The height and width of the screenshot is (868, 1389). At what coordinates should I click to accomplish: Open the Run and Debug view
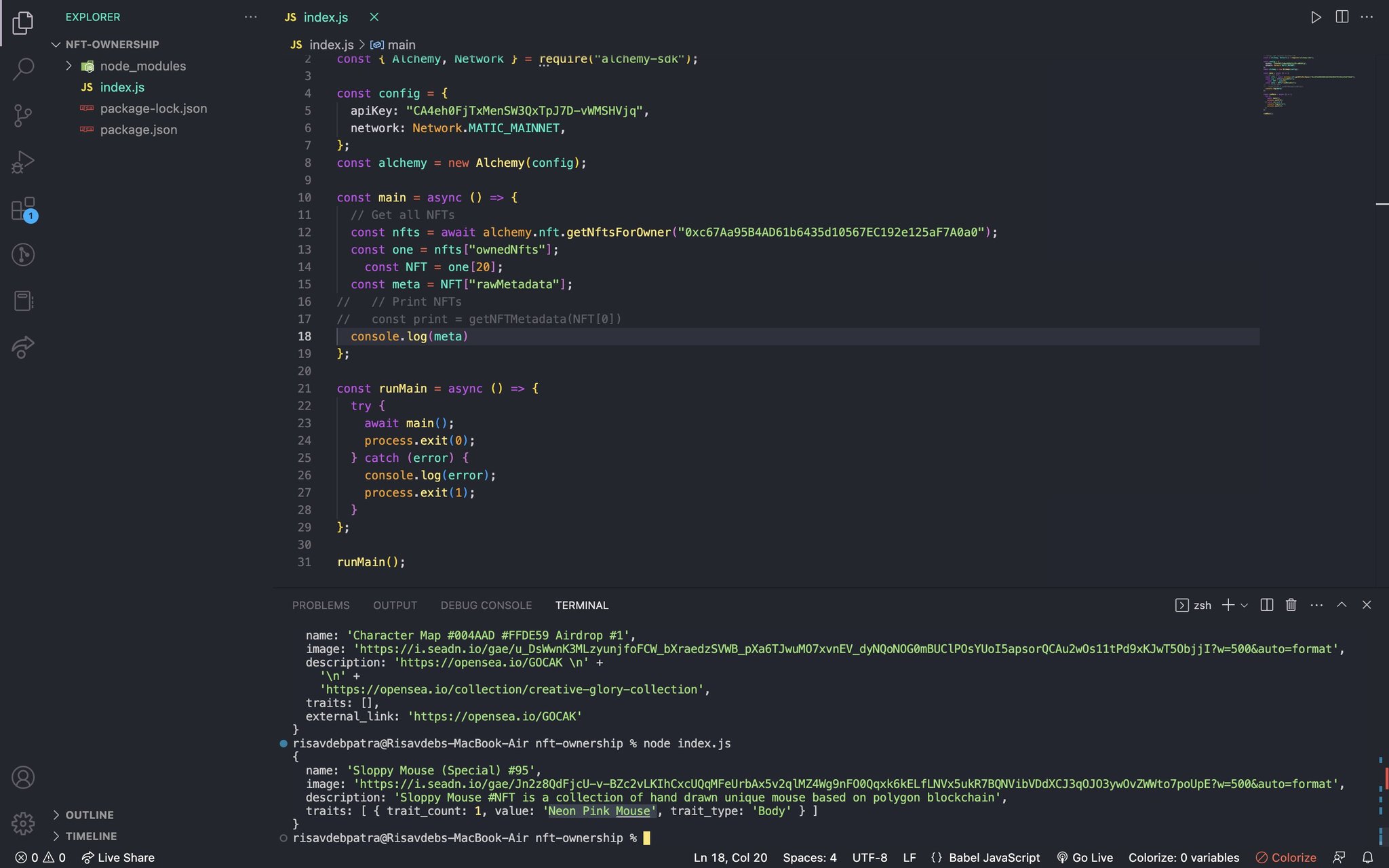click(23, 162)
